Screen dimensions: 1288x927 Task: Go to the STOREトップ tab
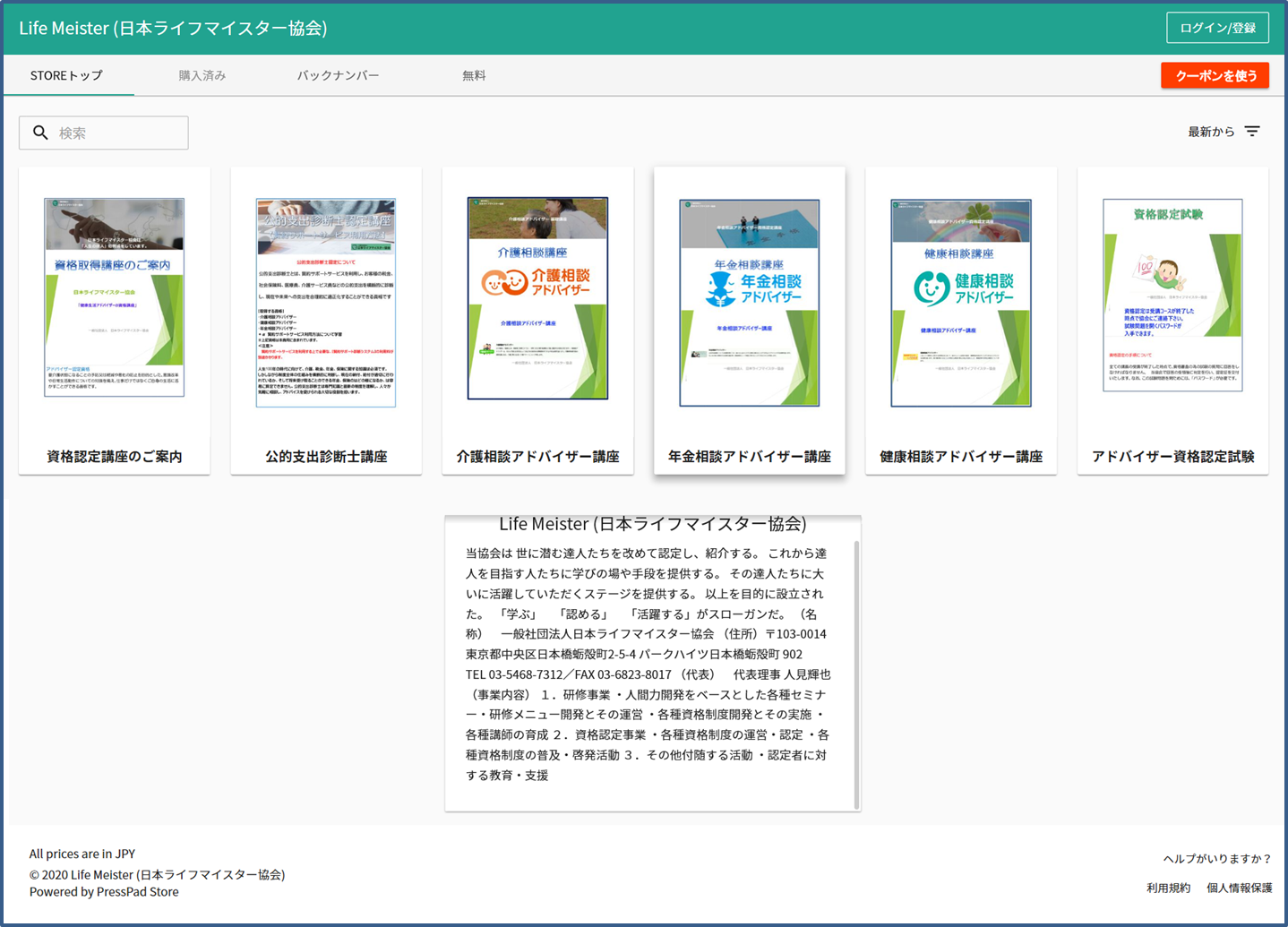tap(67, 76)
